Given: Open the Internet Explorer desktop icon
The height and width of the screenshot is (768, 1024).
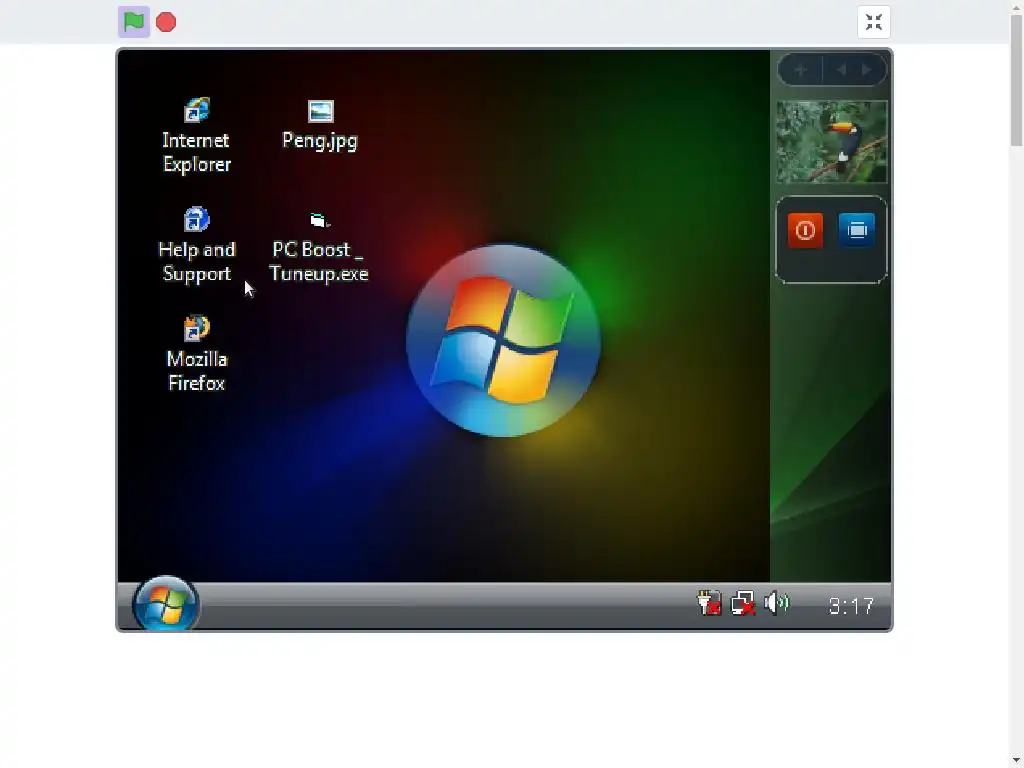Looking at the screenshot, I should coord(196,110).
